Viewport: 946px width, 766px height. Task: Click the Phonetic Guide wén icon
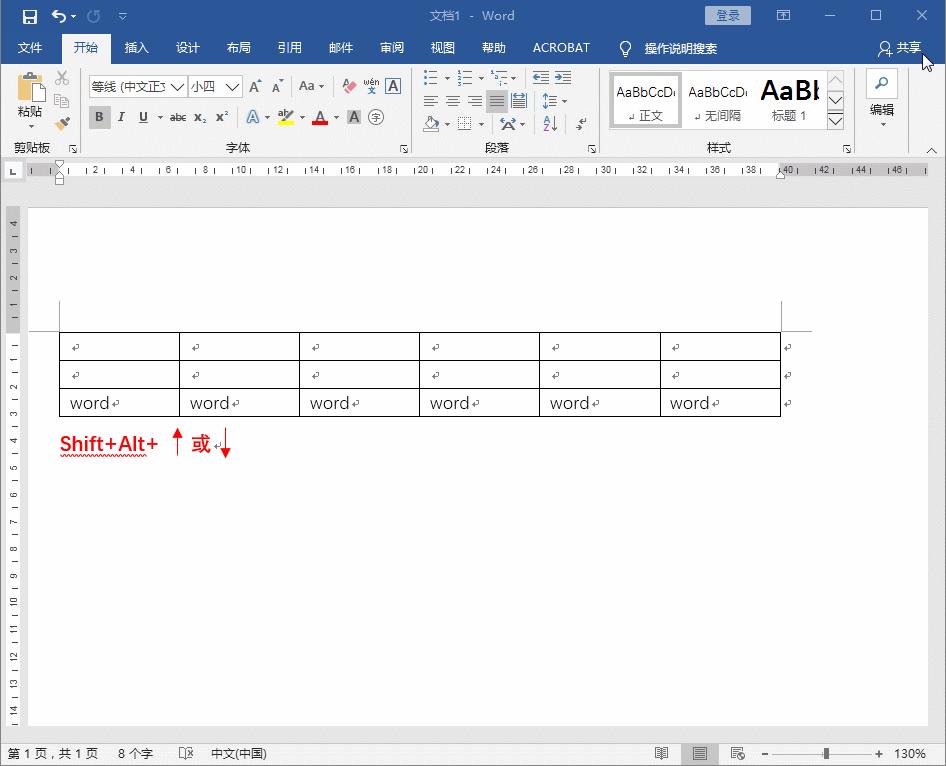tap(371, 86)
